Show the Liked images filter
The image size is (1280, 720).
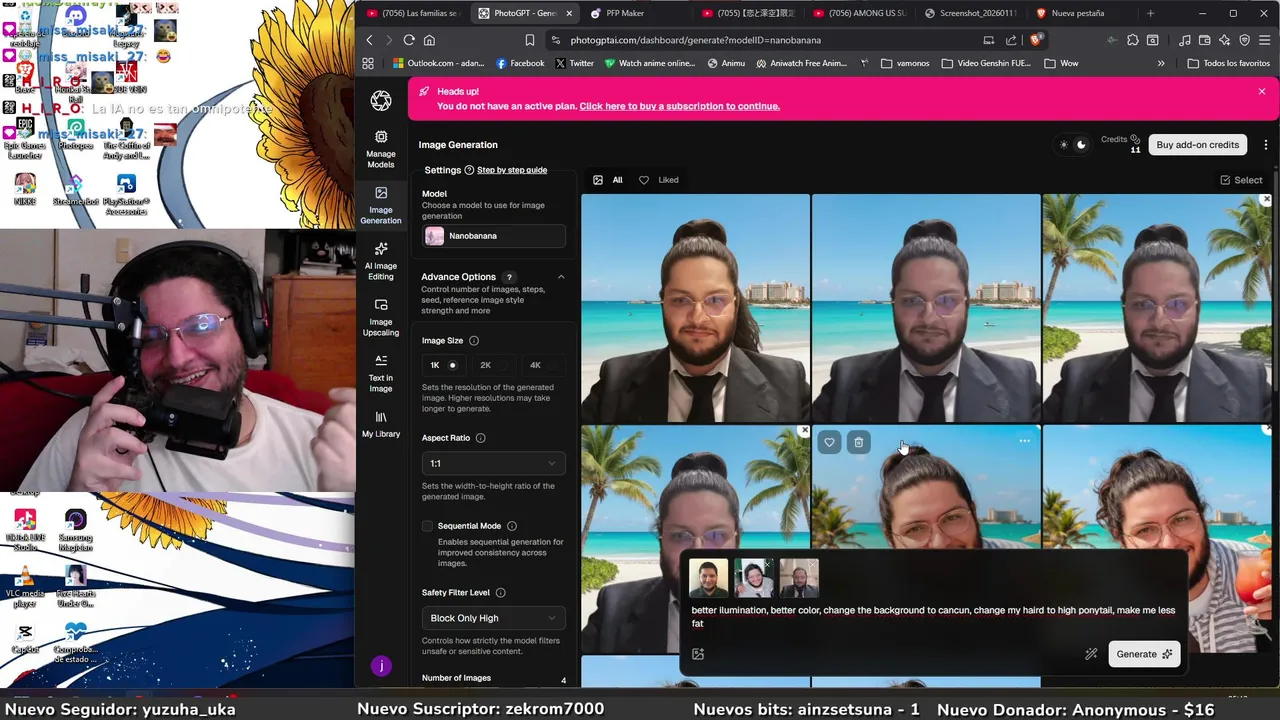coord(659,180)
